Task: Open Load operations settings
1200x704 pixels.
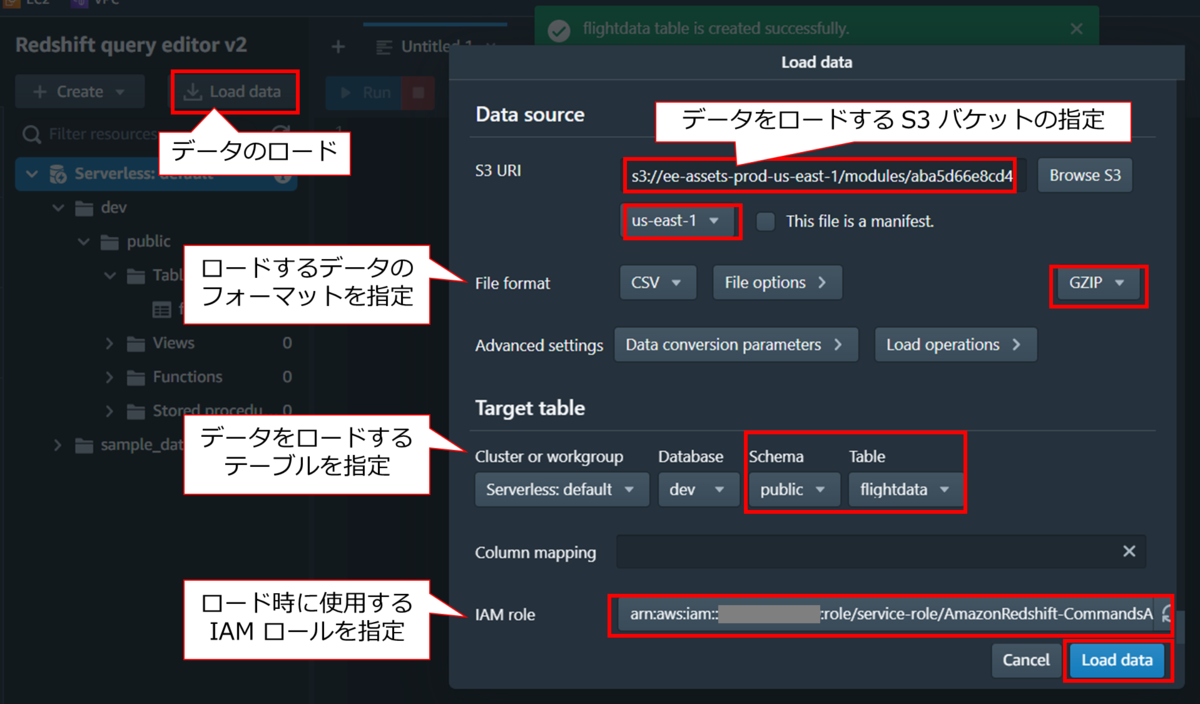Action: 955,345
